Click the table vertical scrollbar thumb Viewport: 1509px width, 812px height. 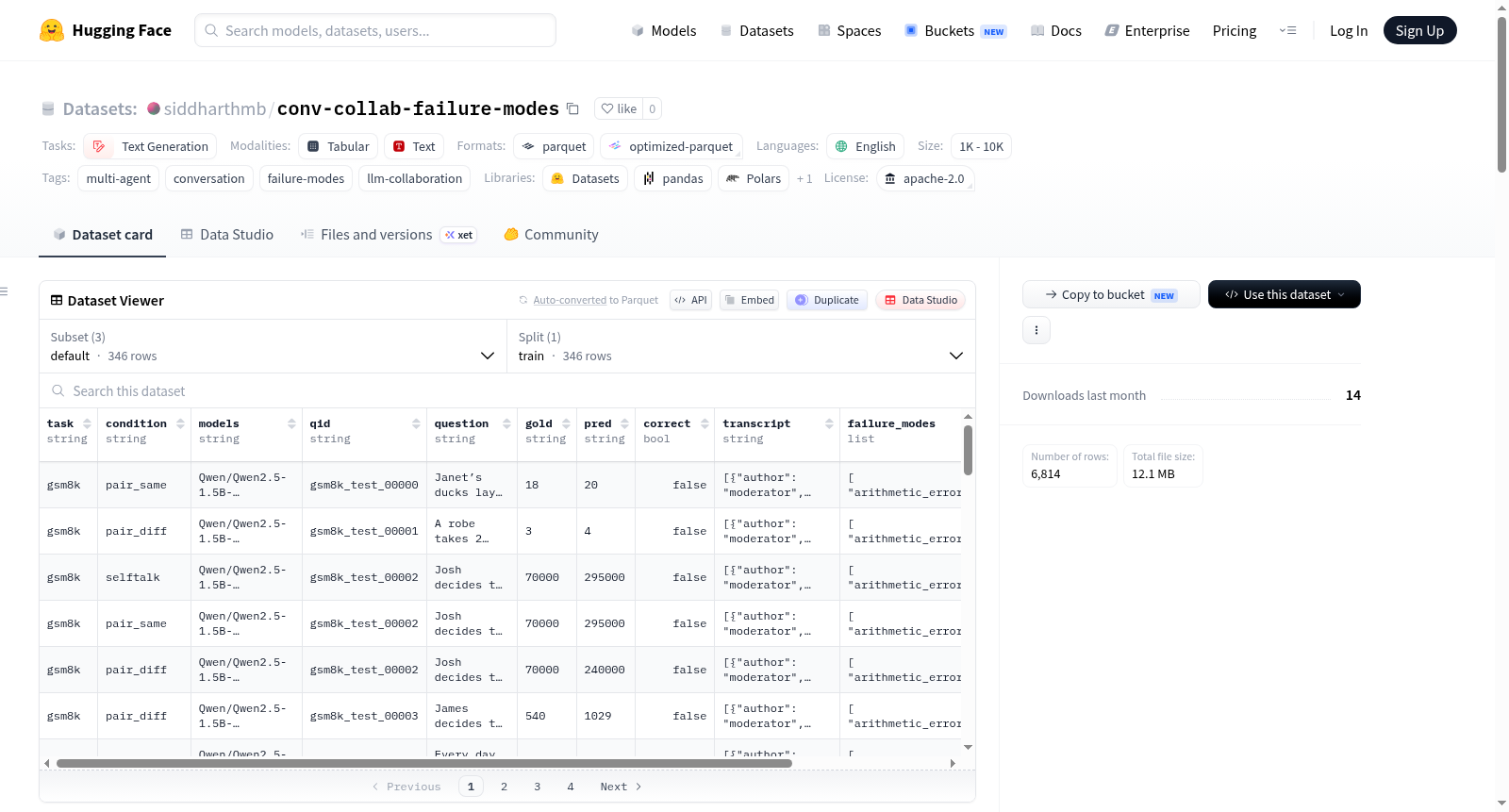[968, 451]
